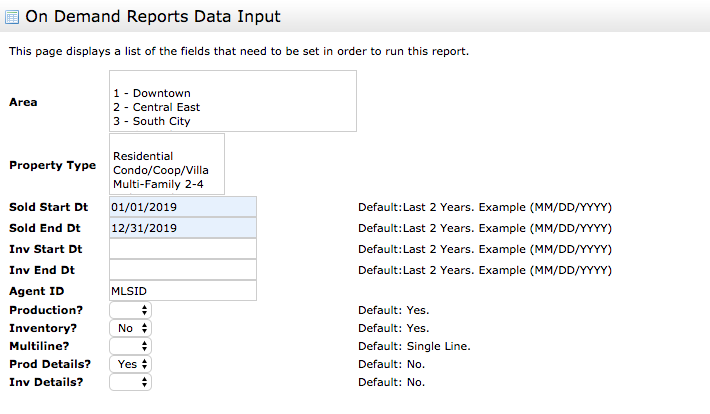The width and height of the screenshot is (710, 414).
Task: Click the date hint beside Sold Start Dt
Action: click(x=485, y=207)
